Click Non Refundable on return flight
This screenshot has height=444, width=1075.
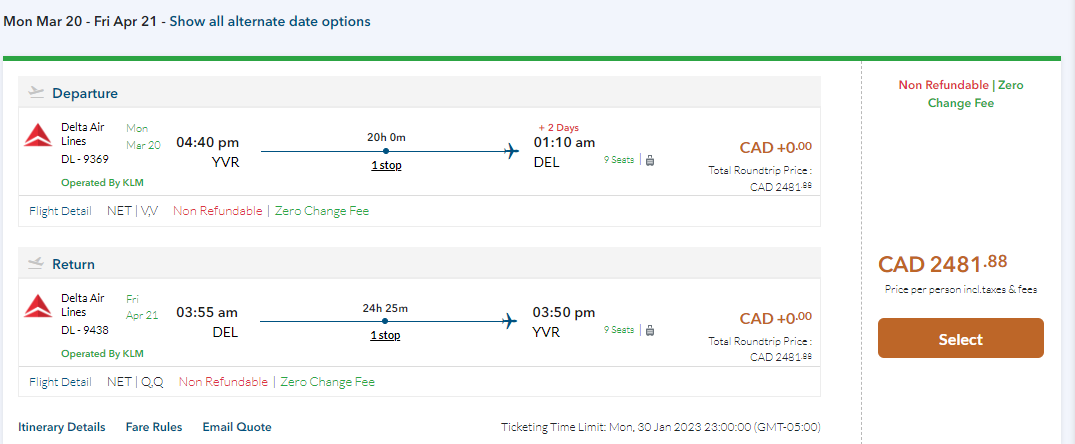point(223,381)
